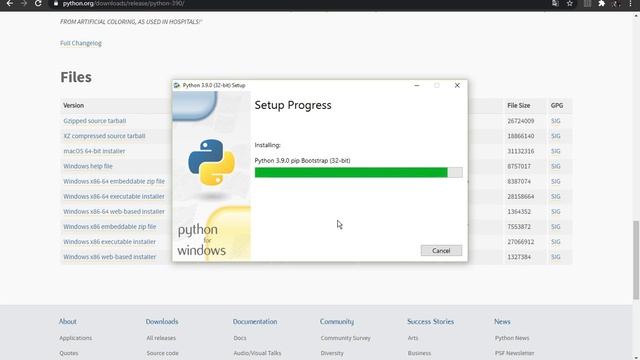Click the page vertical scrollbar thumb
Viewport: 640px width, 360px height.
tap(636, 260)
